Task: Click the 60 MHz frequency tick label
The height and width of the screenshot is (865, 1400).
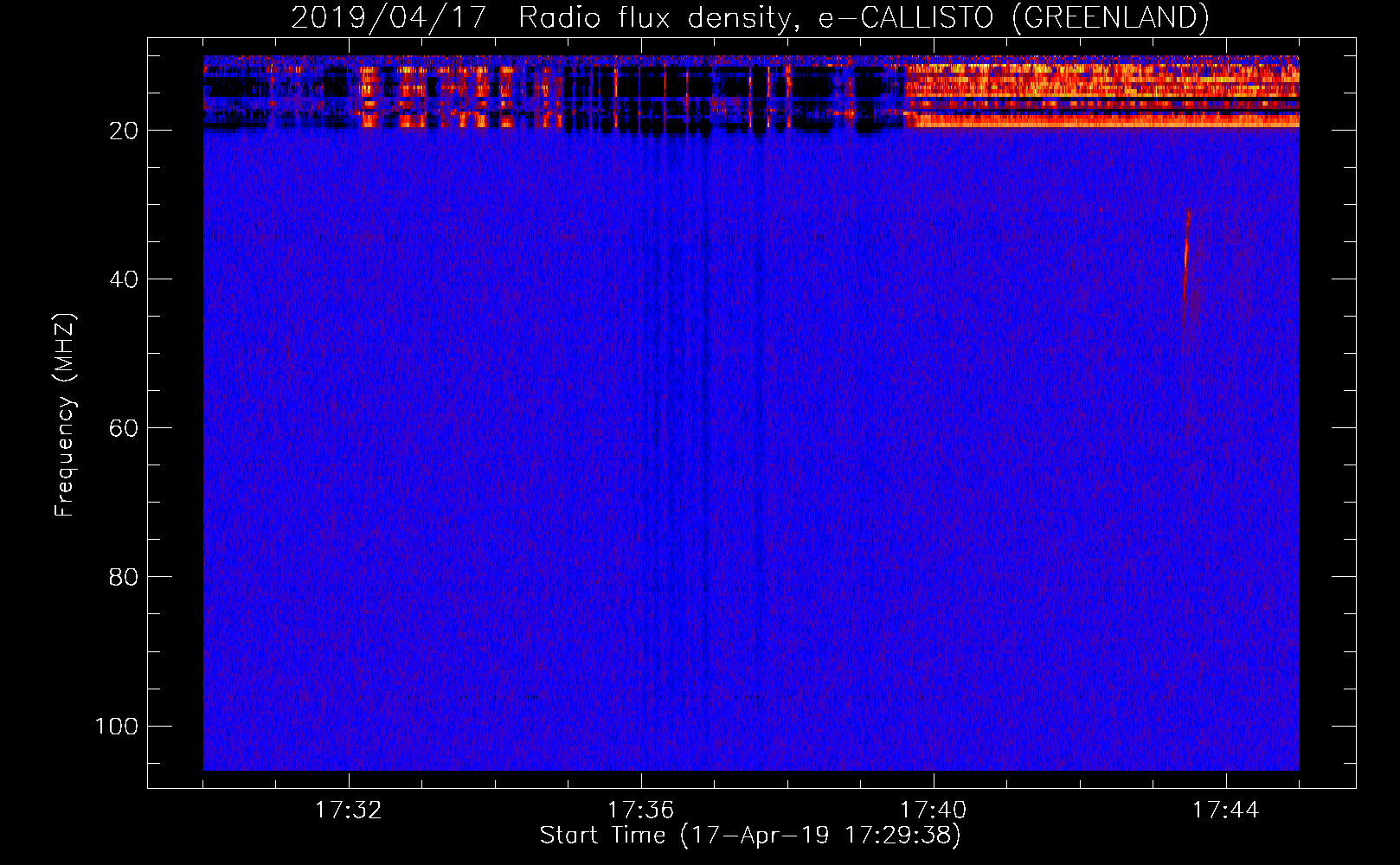Action: click(x=124, y=428)
